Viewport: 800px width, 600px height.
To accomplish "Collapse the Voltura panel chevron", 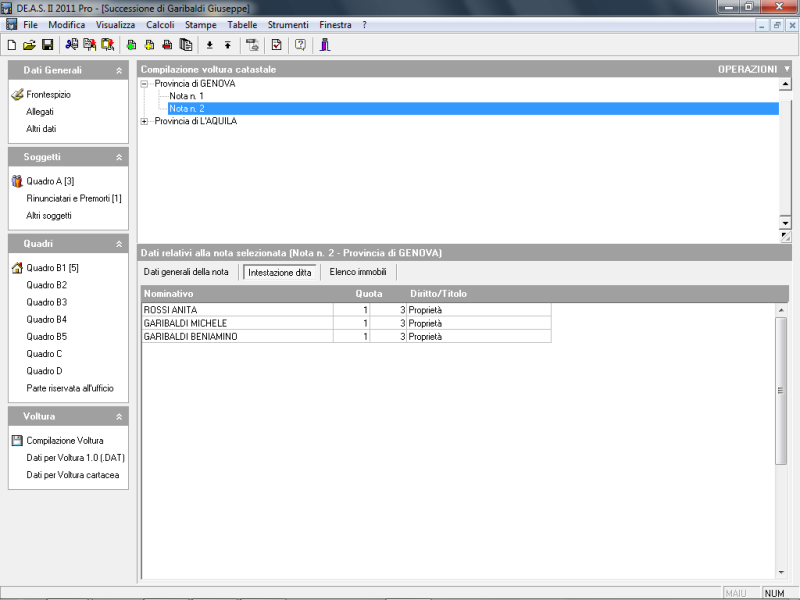I will click(119, 417).
